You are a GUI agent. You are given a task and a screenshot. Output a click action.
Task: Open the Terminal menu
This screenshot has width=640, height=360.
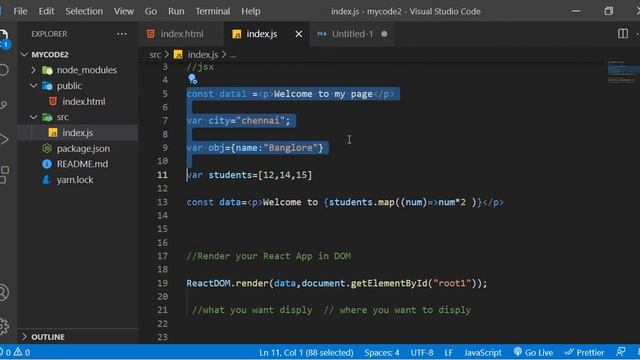pos(213,11)
